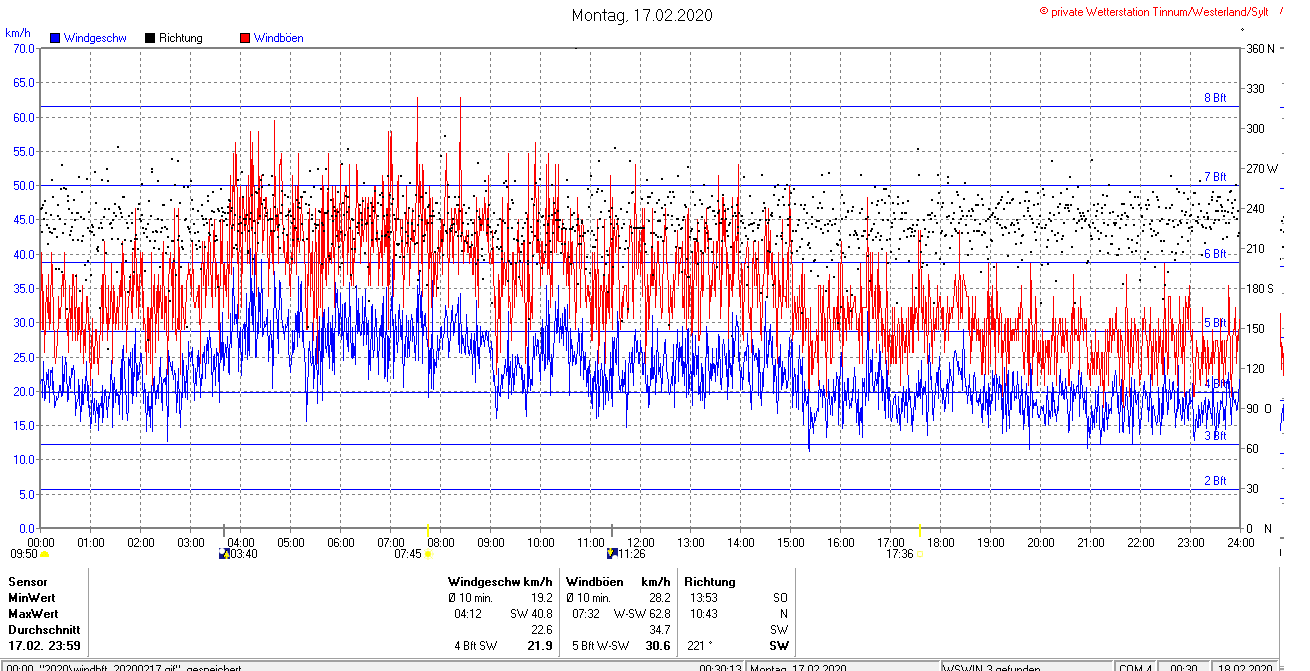Click the chart title Montag, 17.02.2020
Image resolution: width=1310 pixels, height=671 pixels.
click(x=642, y=15)
